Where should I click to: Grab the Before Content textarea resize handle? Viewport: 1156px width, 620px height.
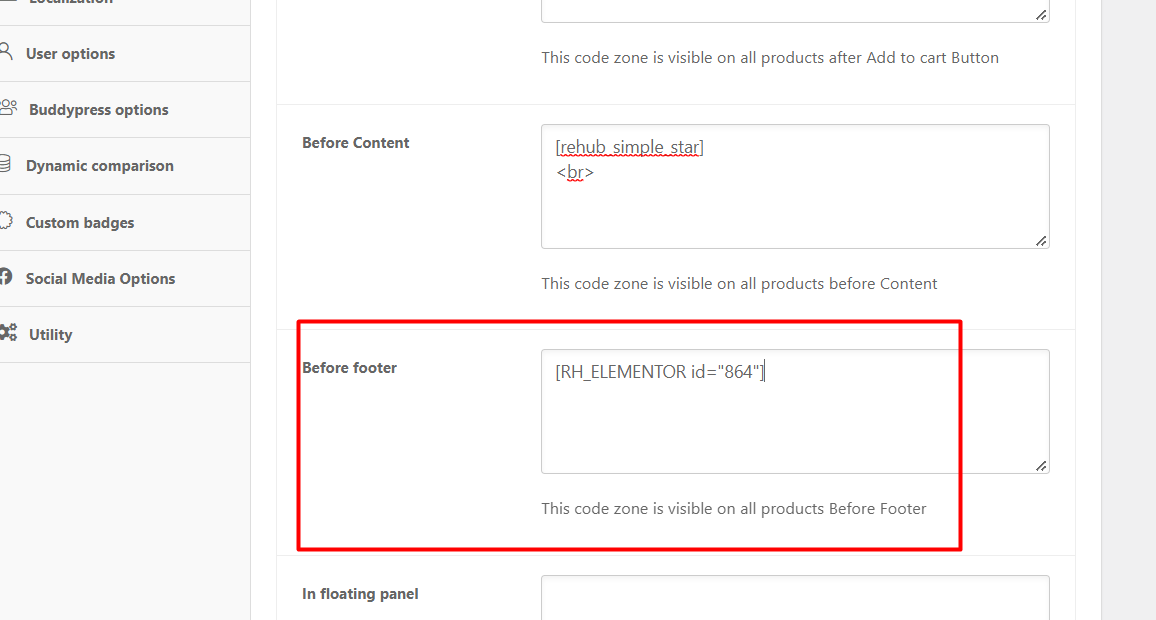click(x=1041, y=241)
